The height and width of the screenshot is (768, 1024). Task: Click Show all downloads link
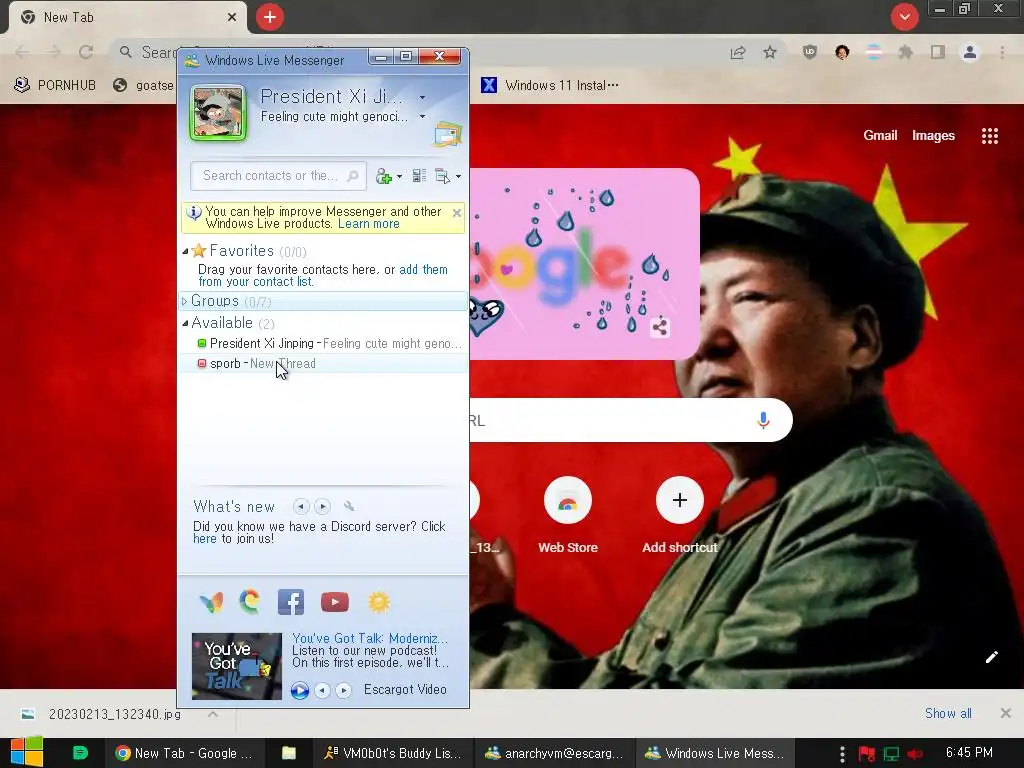tap(948, 713)
